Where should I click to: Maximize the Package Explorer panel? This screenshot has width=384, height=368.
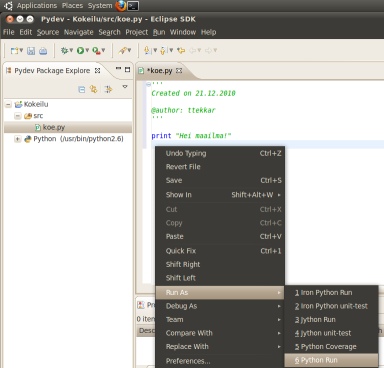point(127,69)
